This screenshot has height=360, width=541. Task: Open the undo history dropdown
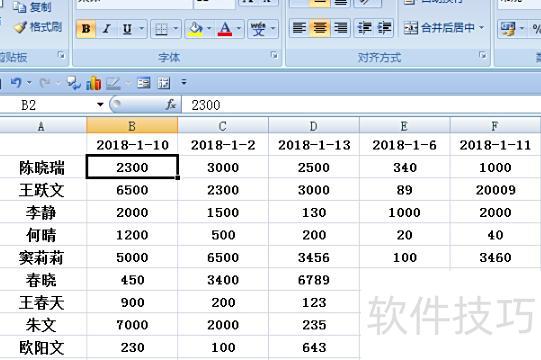29,83
